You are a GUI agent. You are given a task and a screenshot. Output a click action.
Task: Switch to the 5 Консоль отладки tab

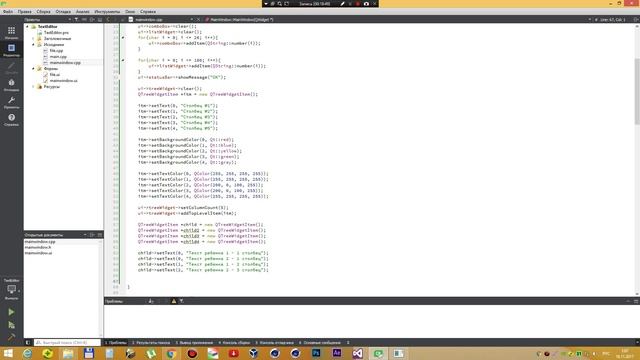tap(274, 342)
